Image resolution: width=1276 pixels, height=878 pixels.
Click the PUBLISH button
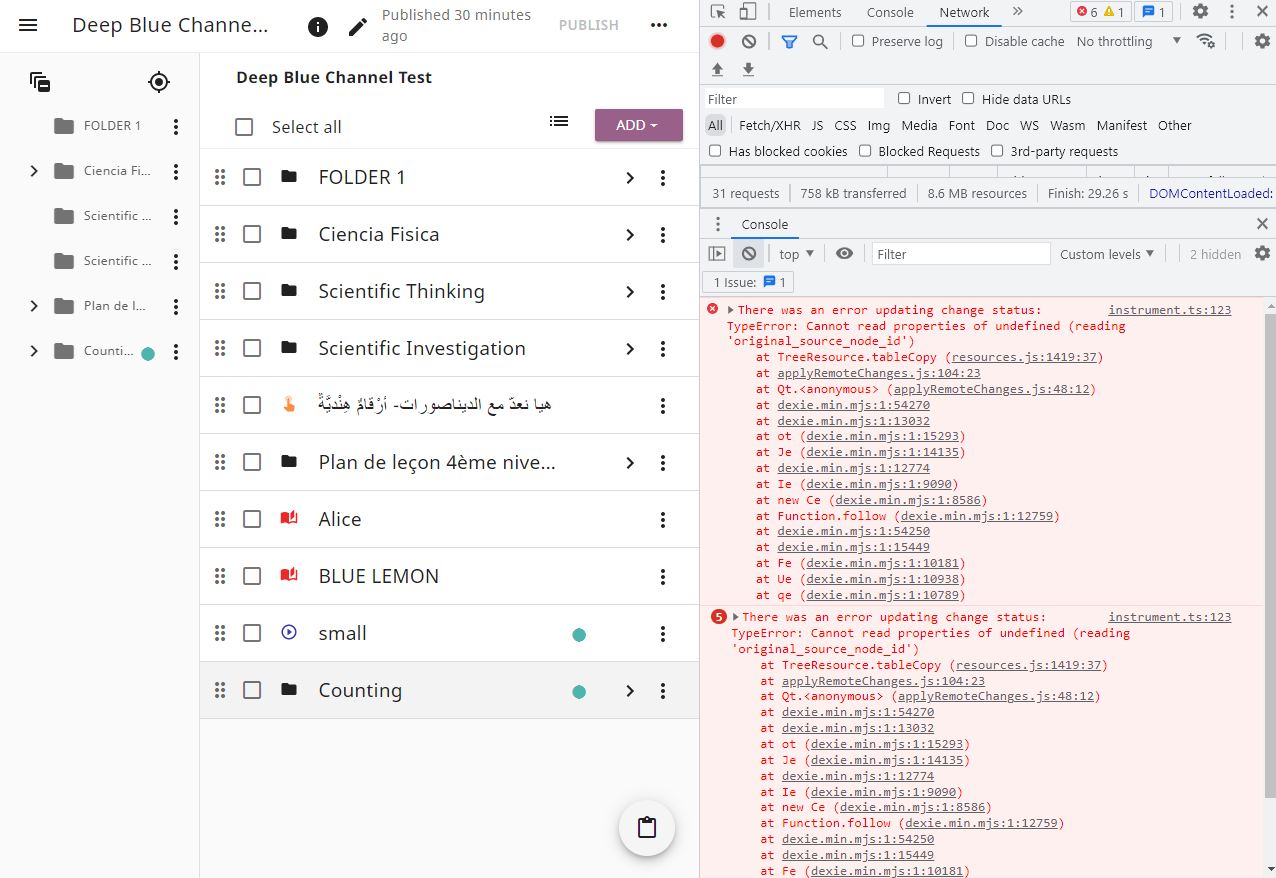tap(588, 25)
